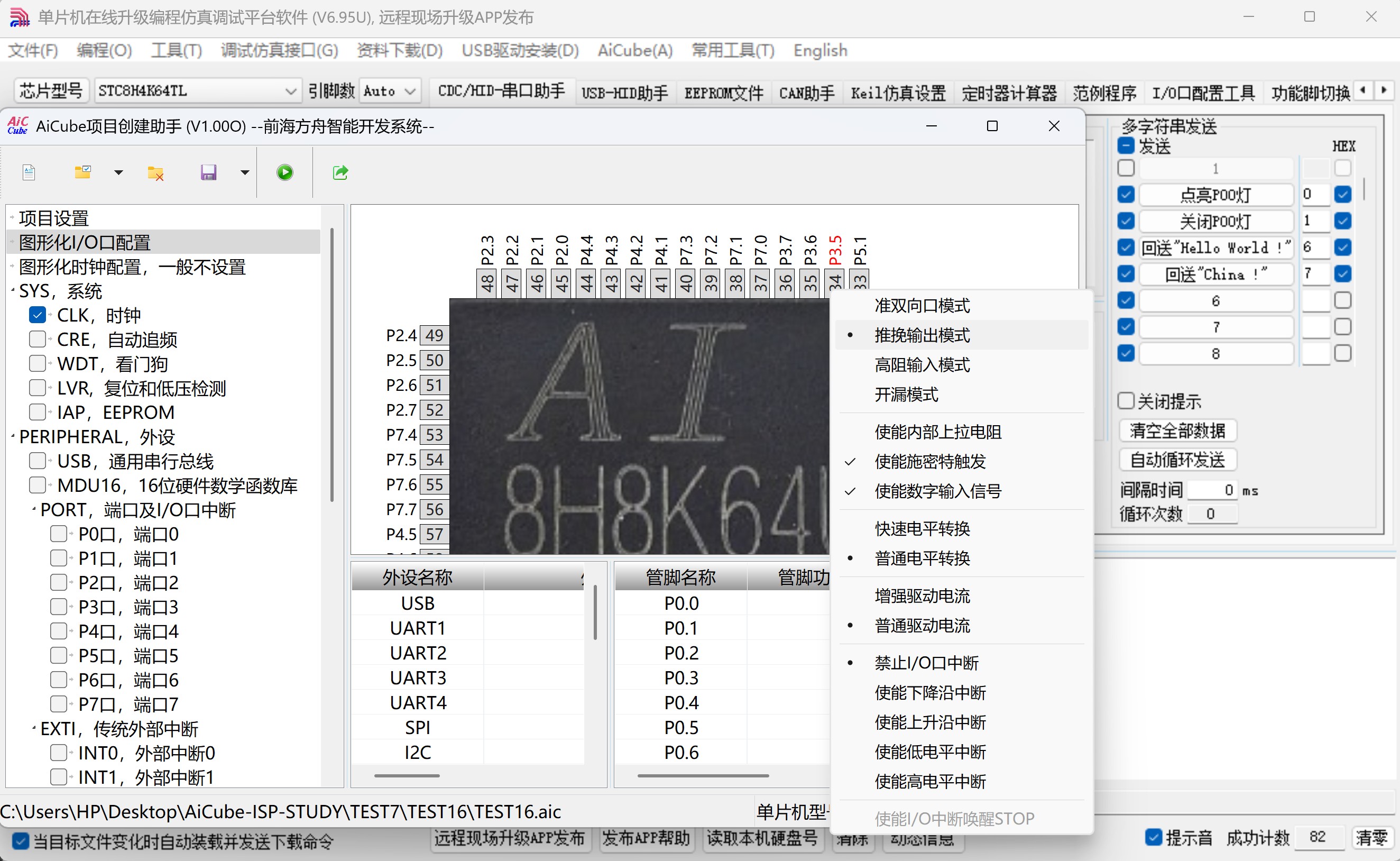Click the open project folder icon
1400x861 pixels.
[83, 172]
